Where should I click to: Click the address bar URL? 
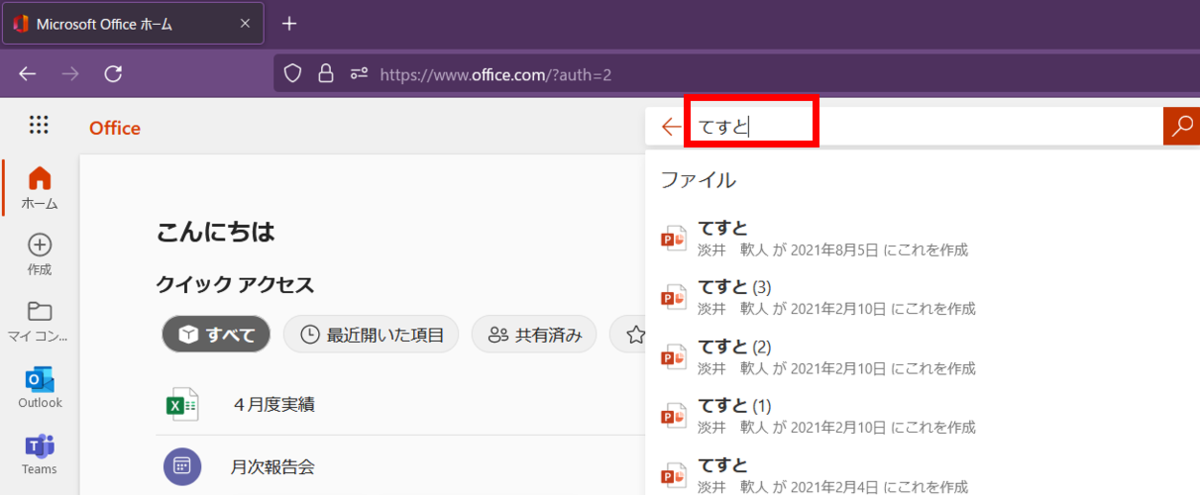[x=495, y=74]
